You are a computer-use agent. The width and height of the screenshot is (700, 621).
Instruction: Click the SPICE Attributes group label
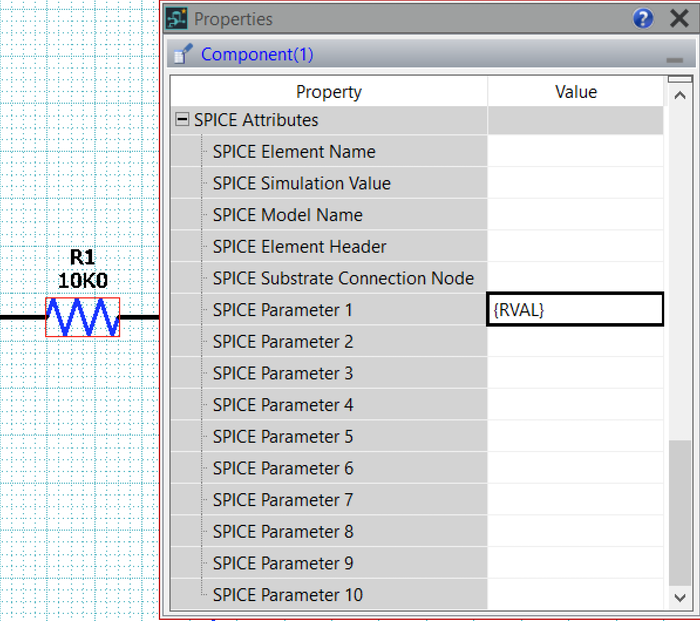[256, 120]
